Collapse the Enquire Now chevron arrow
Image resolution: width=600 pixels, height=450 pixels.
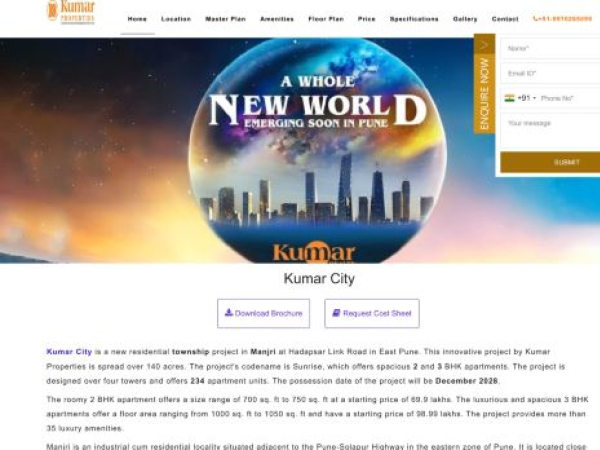(x=484, y=45)
